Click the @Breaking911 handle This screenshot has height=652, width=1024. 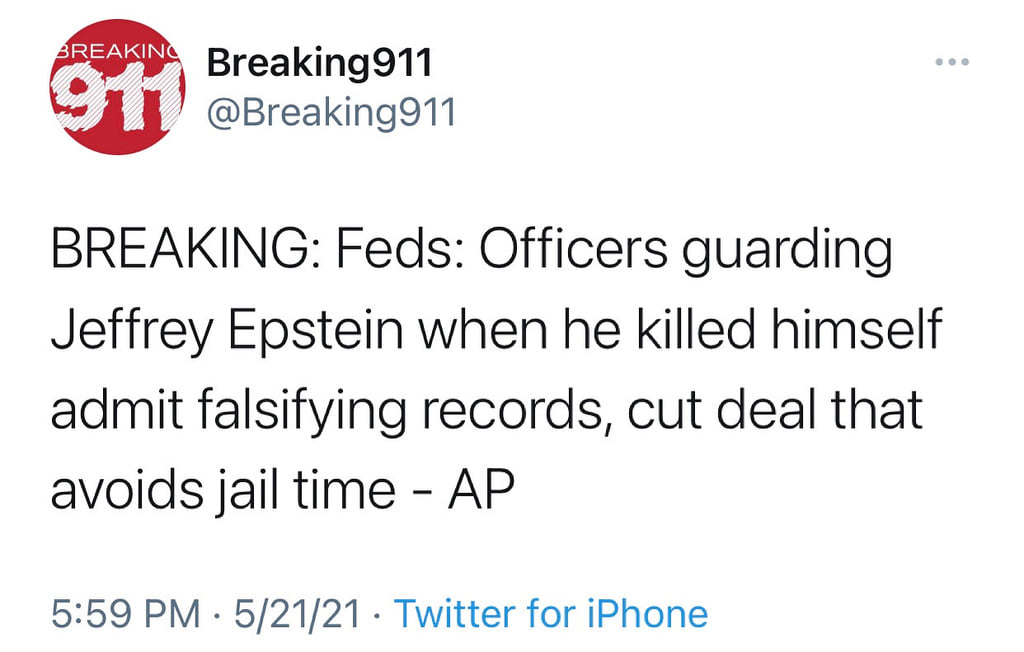[331, 112]
